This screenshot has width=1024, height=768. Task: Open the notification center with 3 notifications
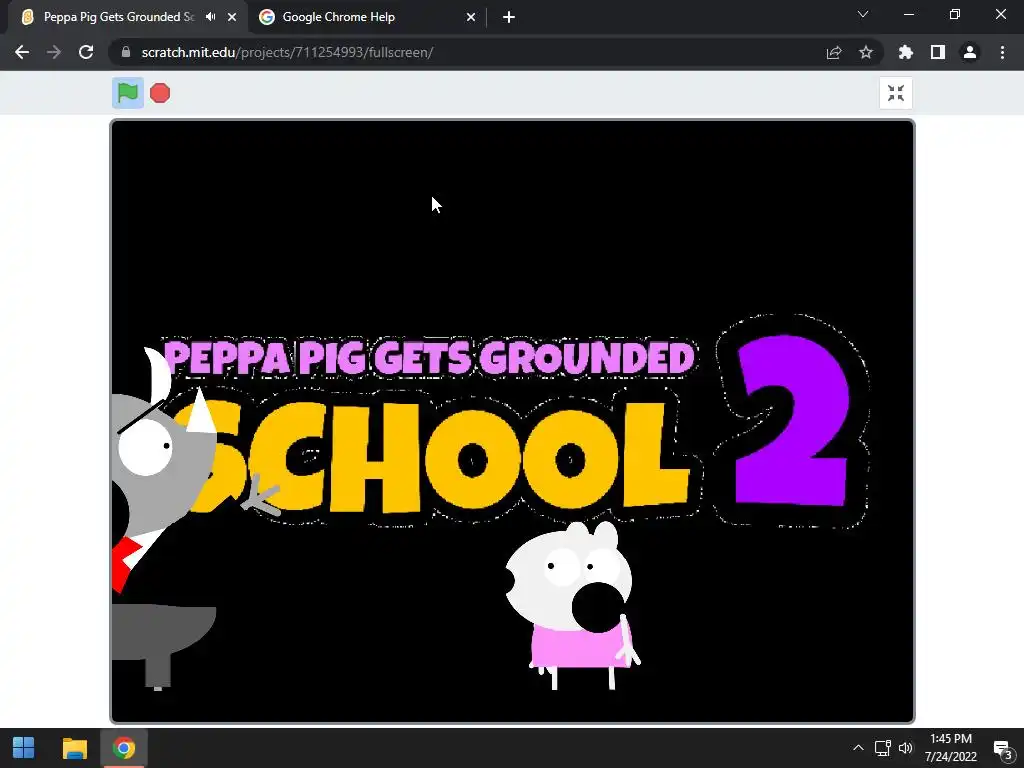click(x=1002, y=748)
